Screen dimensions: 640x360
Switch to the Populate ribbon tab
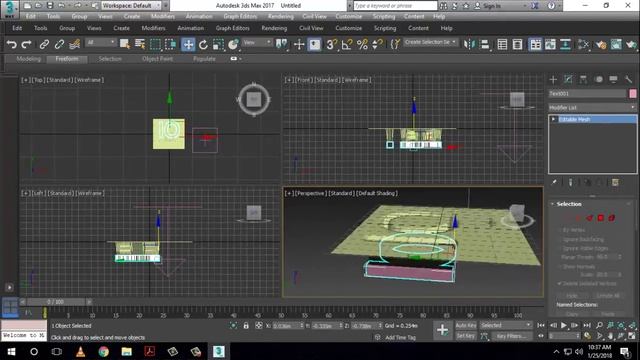204,59
